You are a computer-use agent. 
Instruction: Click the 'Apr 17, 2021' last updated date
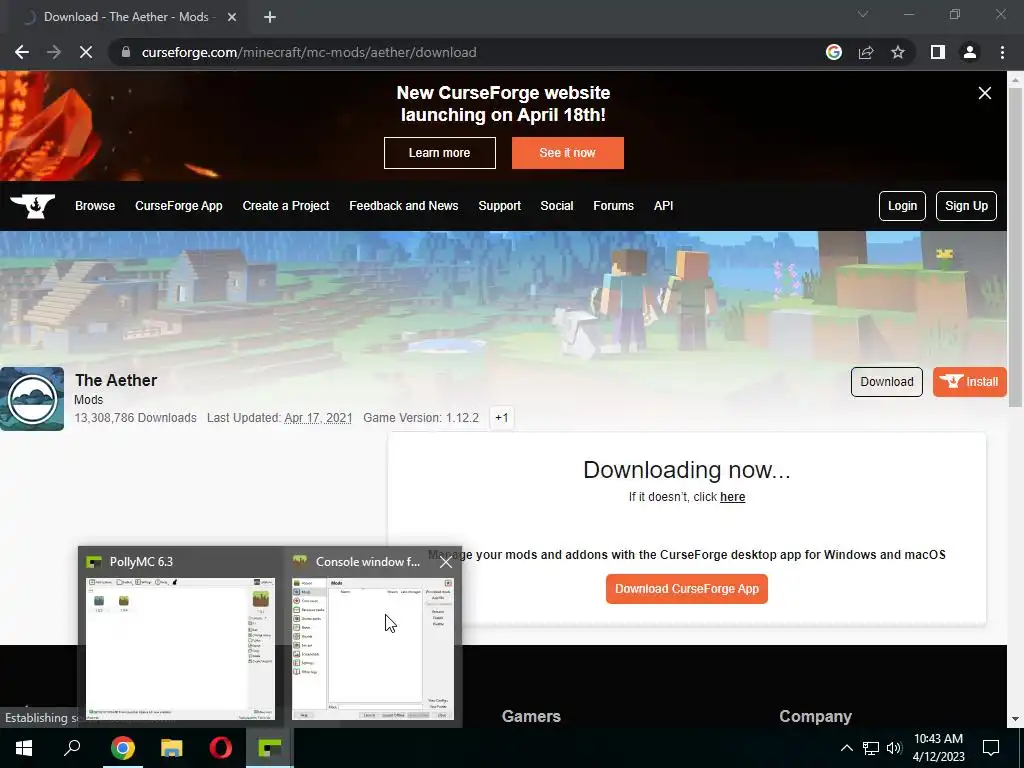tap(318, 418)
